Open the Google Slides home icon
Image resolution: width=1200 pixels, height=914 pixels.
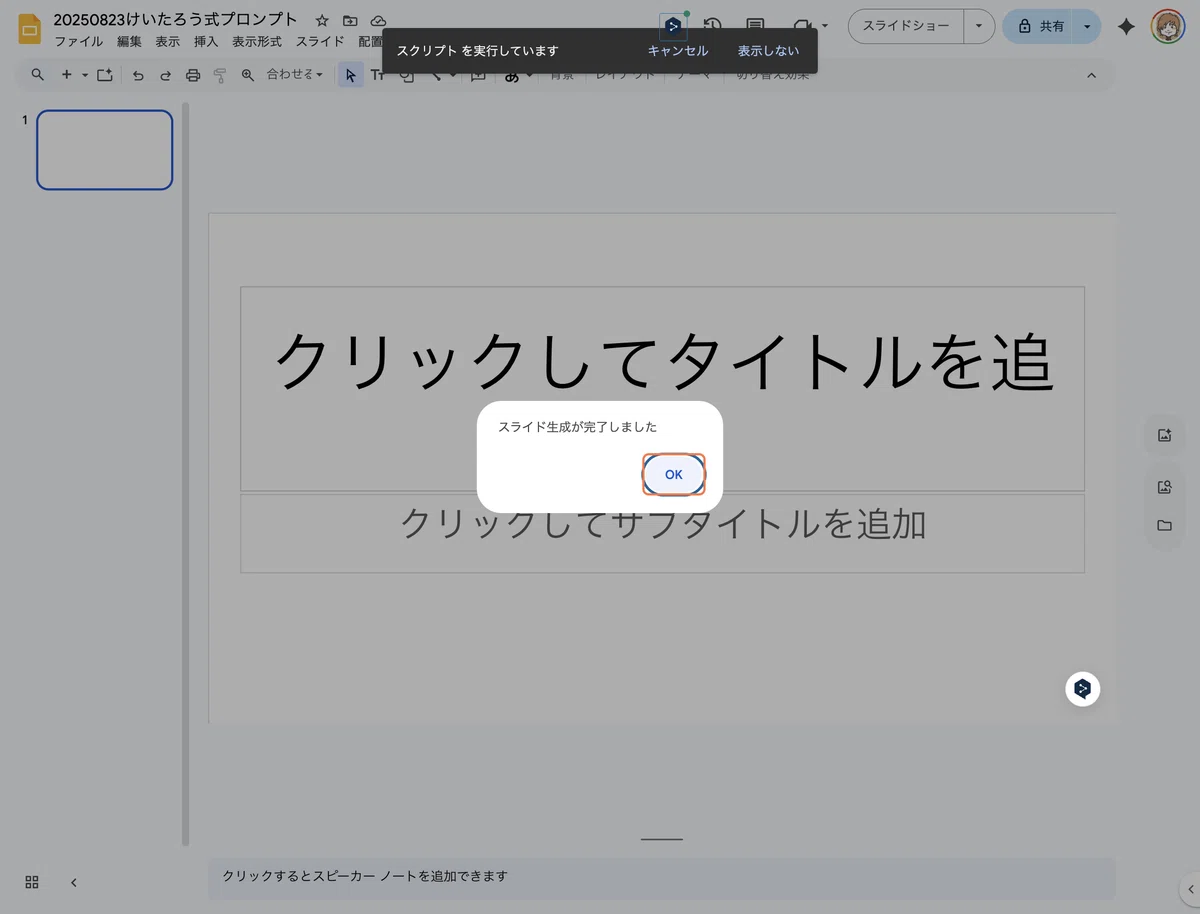coord(30,29)
